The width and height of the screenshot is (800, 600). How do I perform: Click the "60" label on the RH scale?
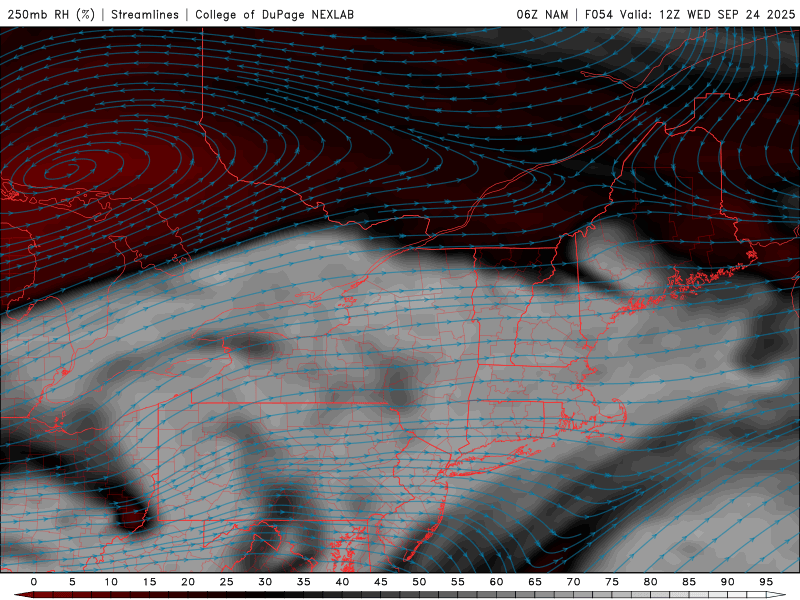(x=496, y=582)
